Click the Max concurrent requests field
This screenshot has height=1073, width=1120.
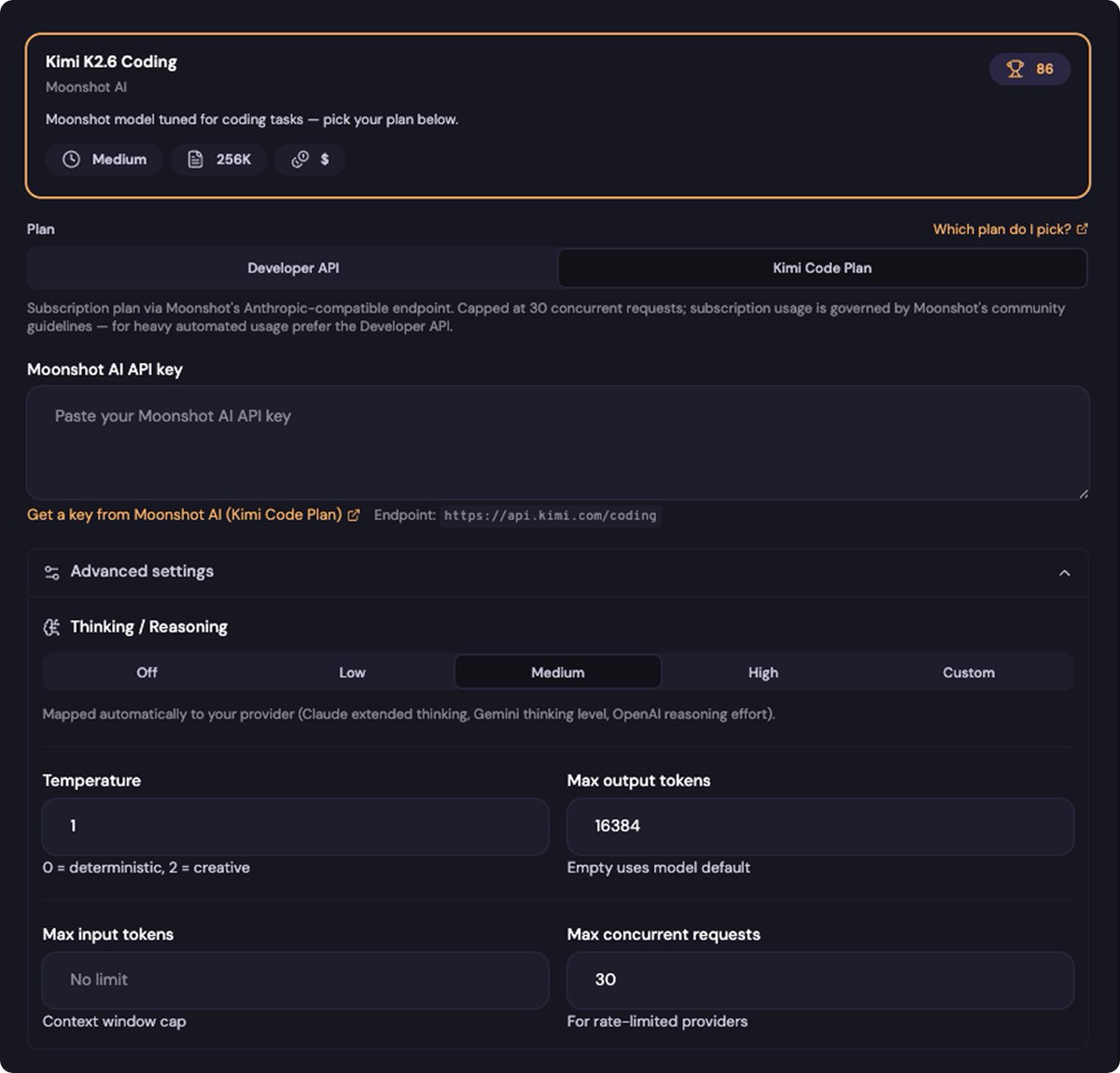(820, 980)
